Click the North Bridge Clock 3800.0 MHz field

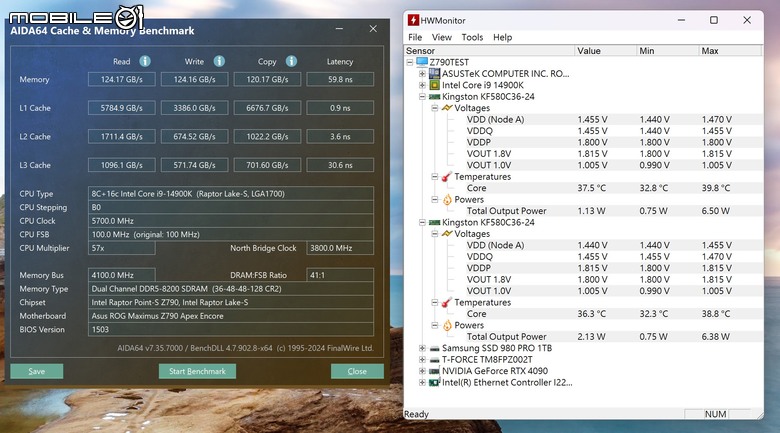tap(340, 248)
